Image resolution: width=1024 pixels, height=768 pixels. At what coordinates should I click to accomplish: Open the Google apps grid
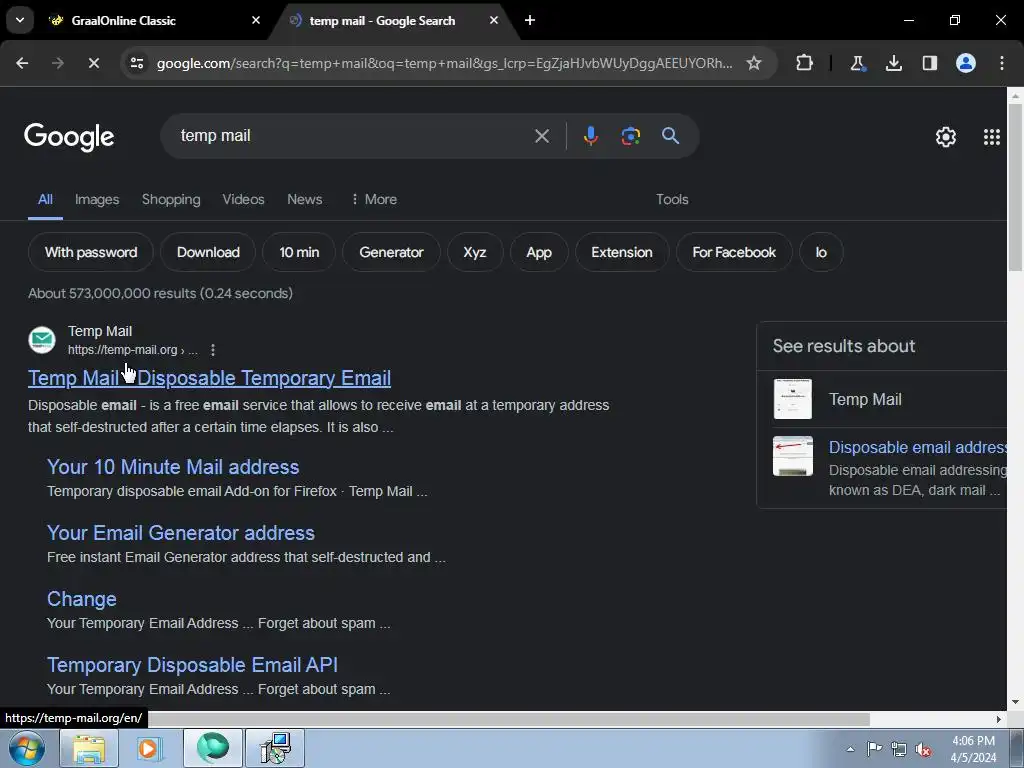pyautogui.click(x=991, y=136)
